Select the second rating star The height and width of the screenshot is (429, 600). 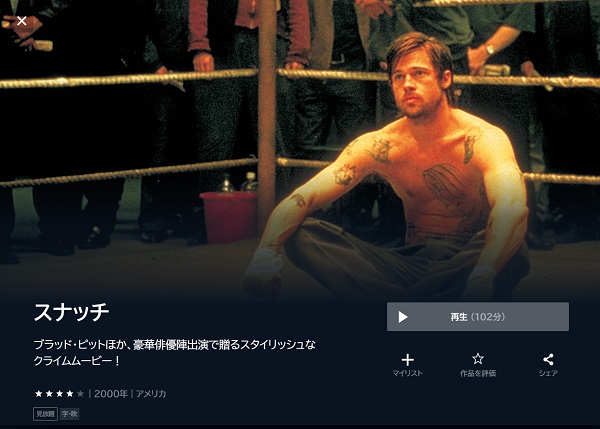49,393
